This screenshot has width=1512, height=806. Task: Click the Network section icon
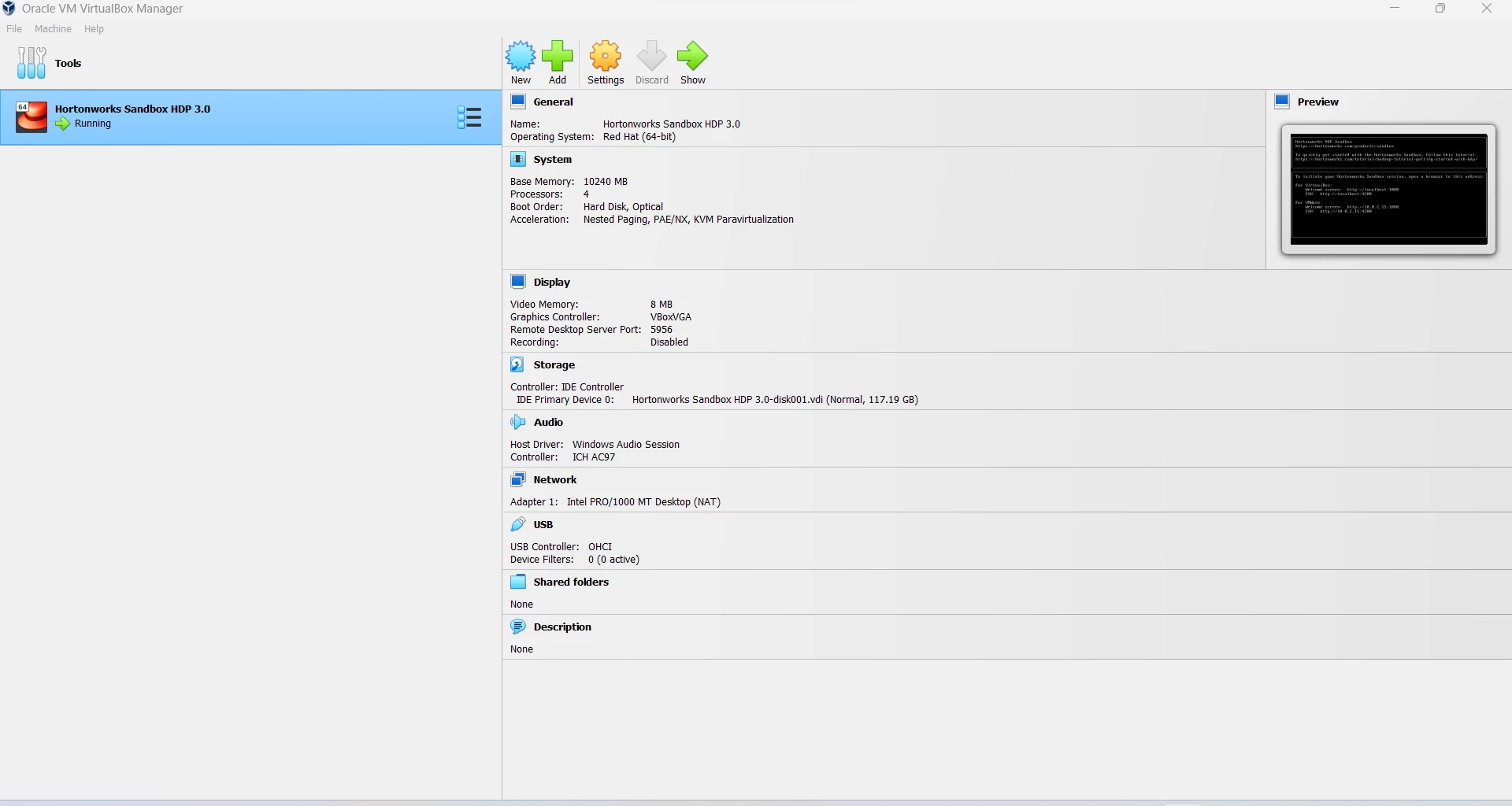tap(518, 479)
